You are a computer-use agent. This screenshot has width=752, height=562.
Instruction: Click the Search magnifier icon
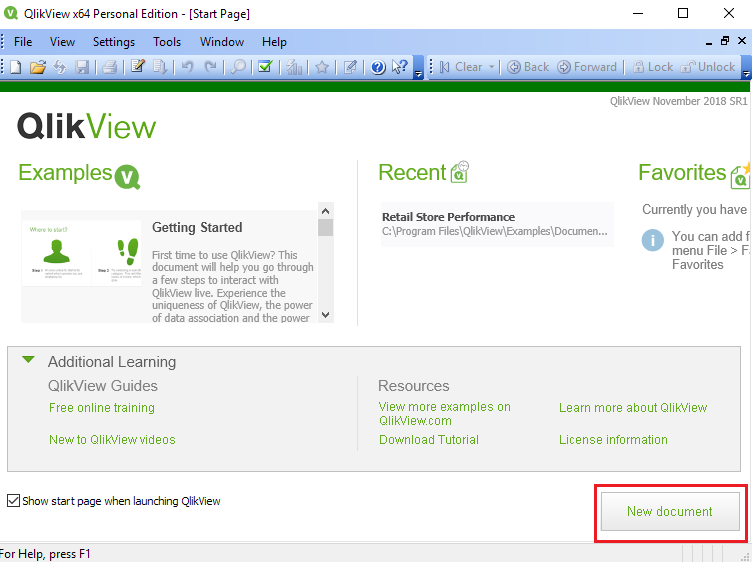pyautogui.click(x=238, y=67)
